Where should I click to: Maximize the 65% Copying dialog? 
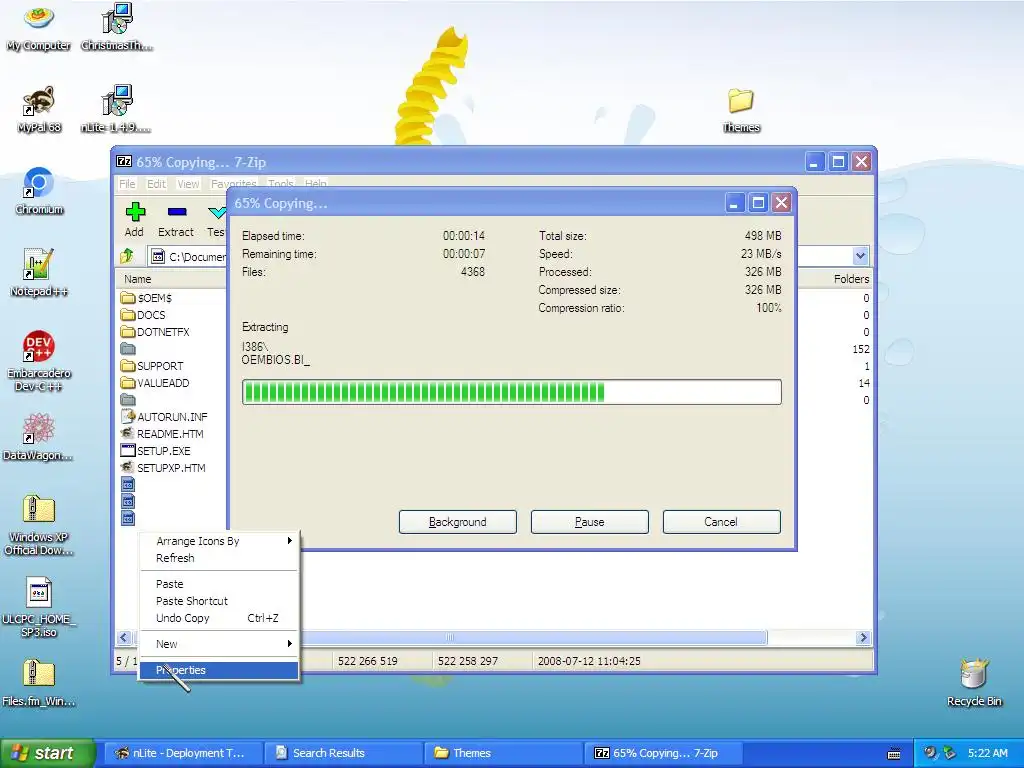(x=758, y=203)
